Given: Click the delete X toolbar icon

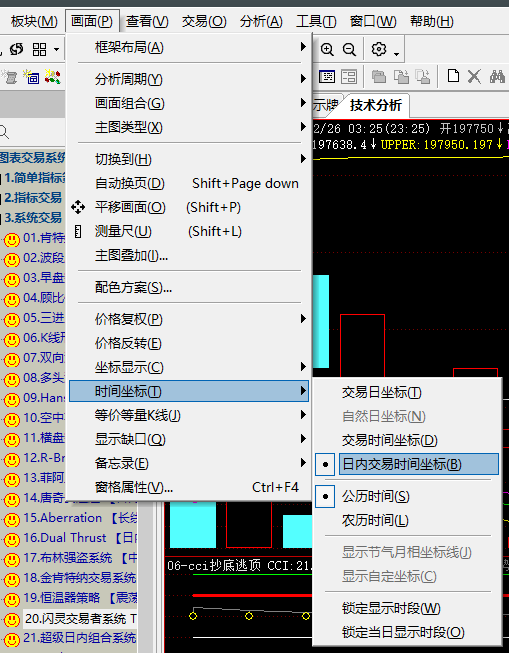Looking at the screenshot, I should point(474,77).
